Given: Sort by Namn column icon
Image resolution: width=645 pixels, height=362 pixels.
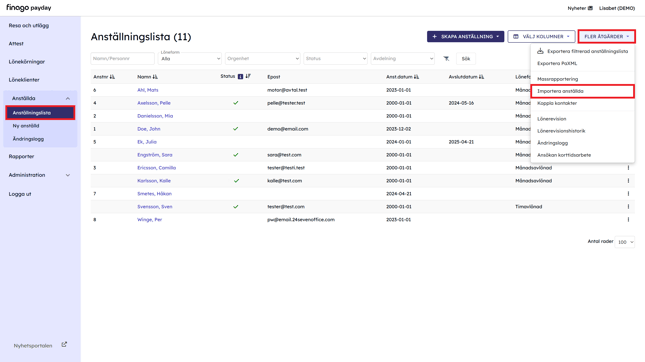Looking at the screenshot, I should 155,77.
